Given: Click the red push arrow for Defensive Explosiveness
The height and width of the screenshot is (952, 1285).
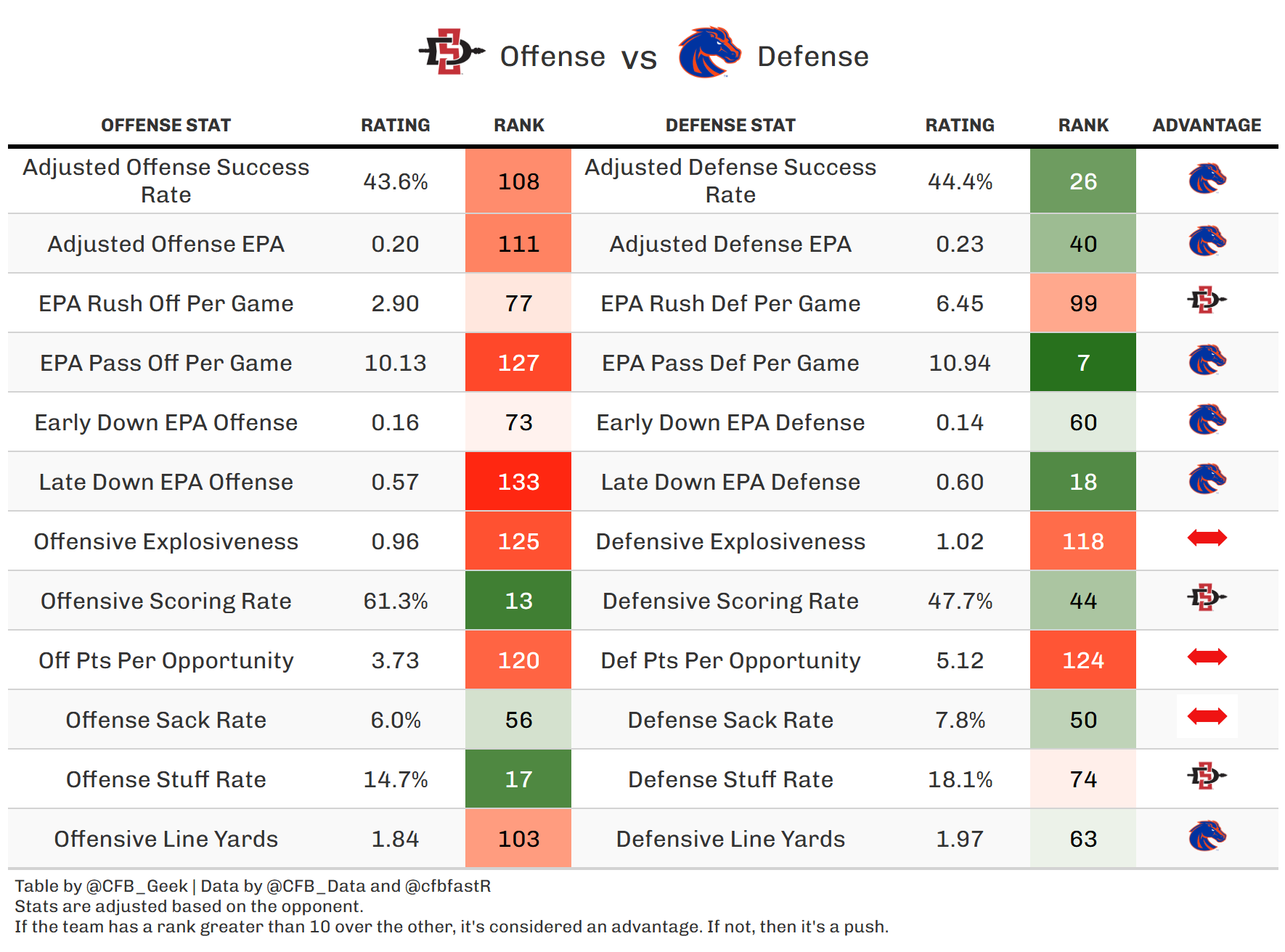Looking at the screenshot, I should [1207, 538].
